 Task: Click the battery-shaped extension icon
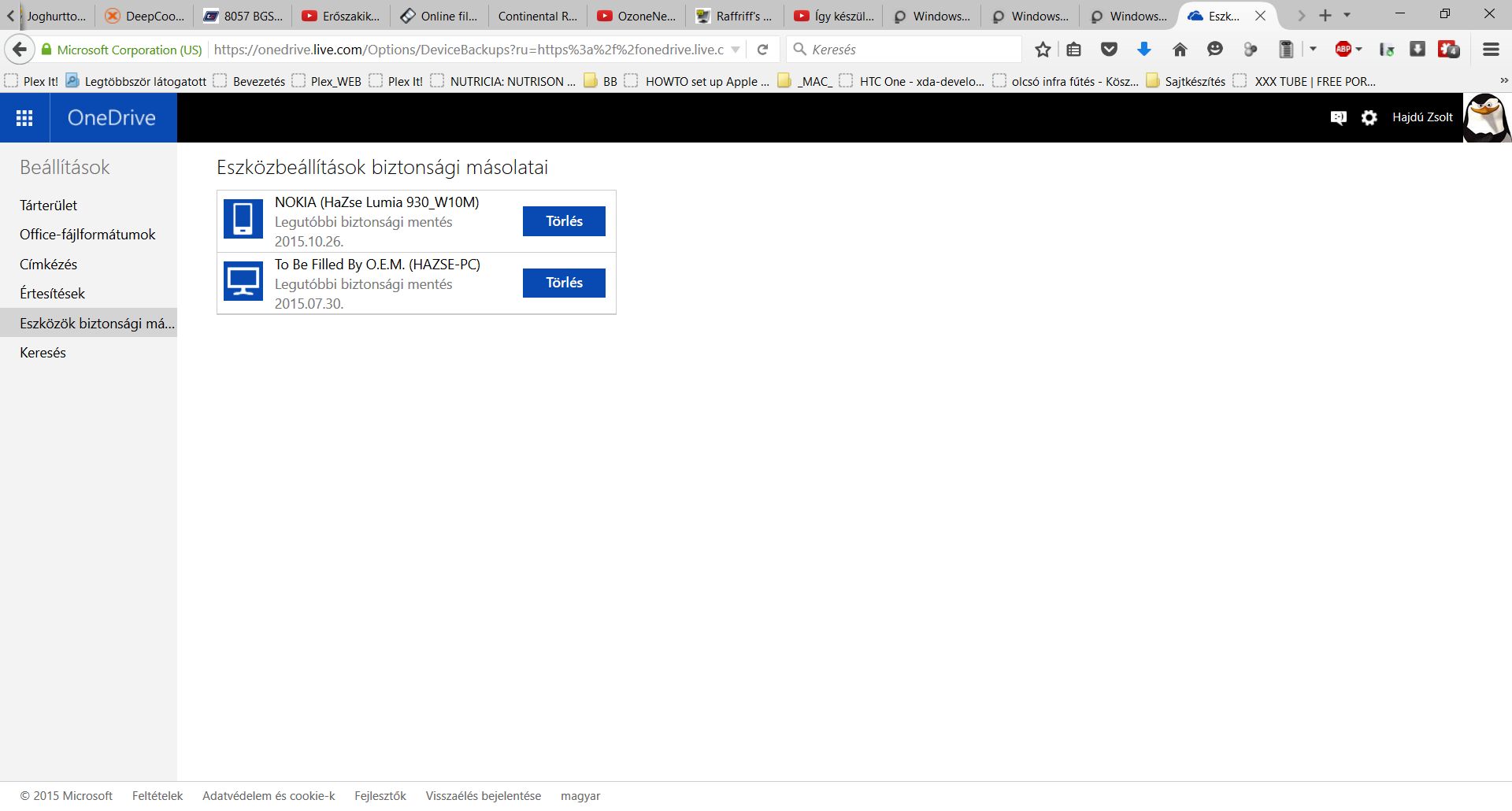(x=1286, y=50)
